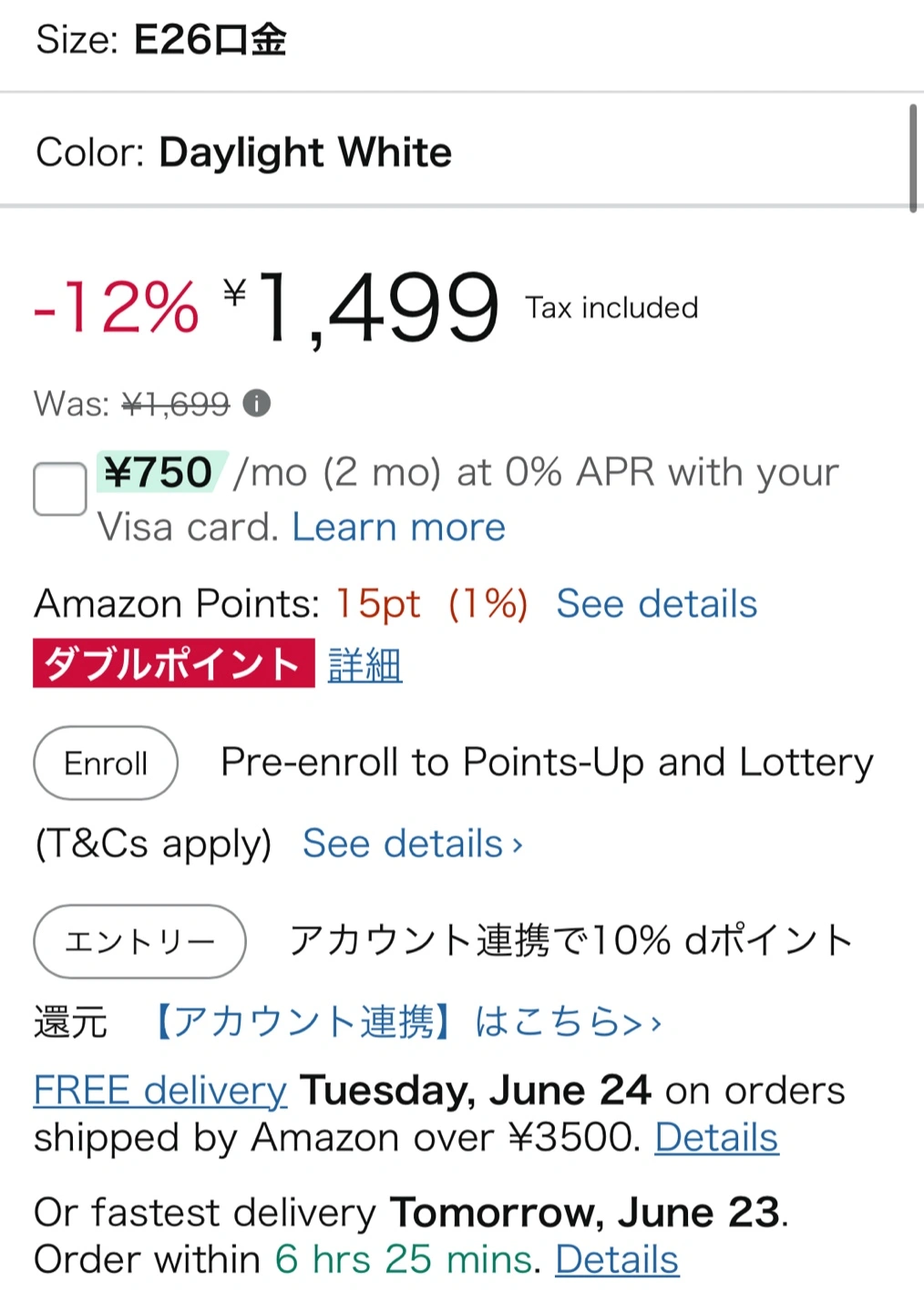Screen dimensions: 924x1312
Task: Open Details for the ¥3500 free delivery
Action: (716, 1137)
